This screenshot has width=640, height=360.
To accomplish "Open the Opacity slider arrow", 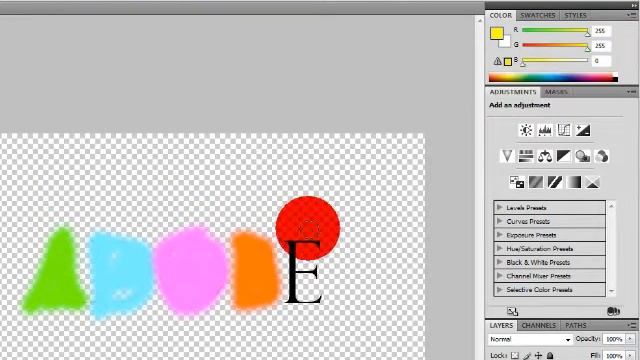I will click(630, 339).
